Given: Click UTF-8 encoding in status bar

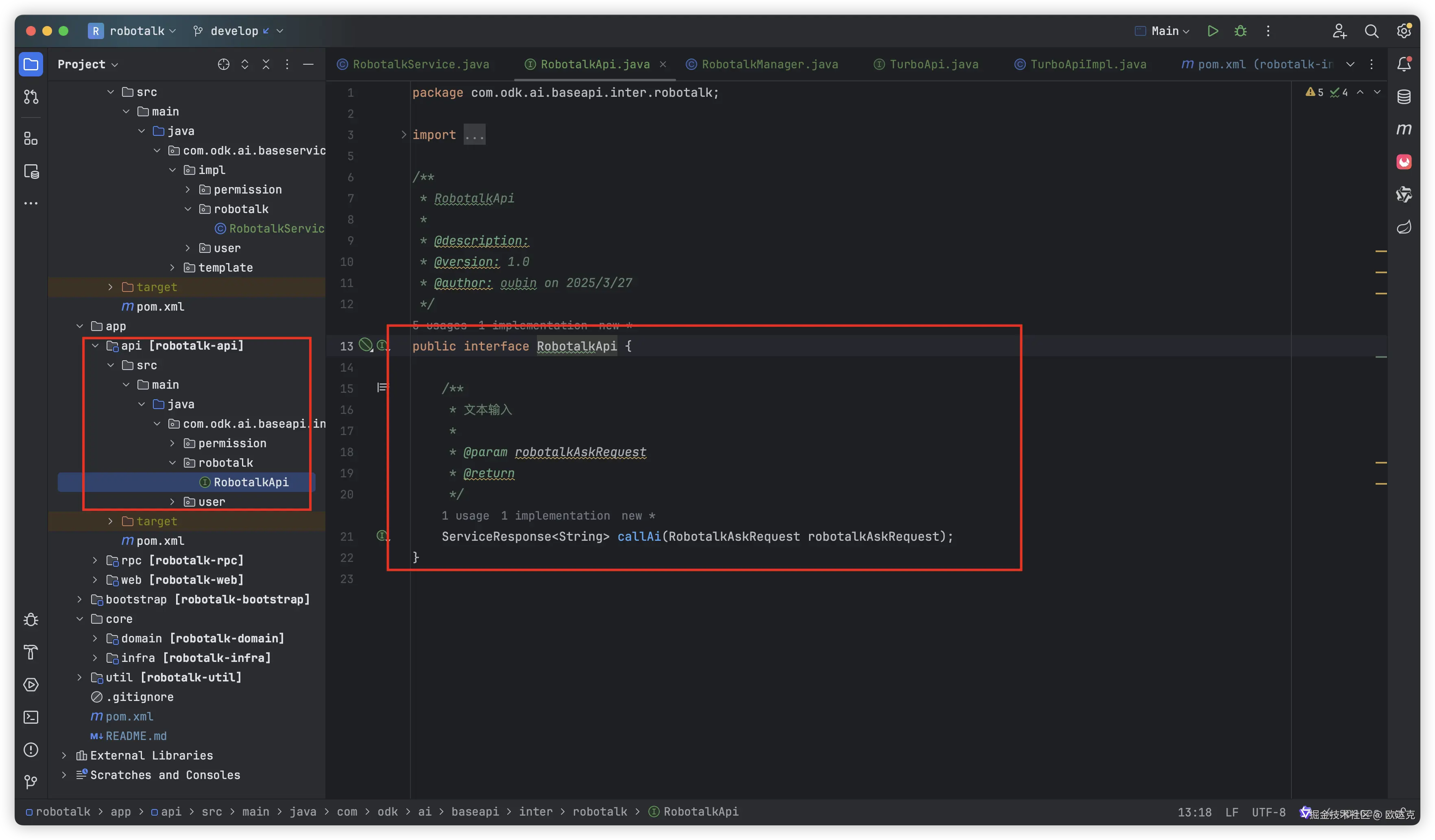Looking at the screenshot, I should 1268,812.
